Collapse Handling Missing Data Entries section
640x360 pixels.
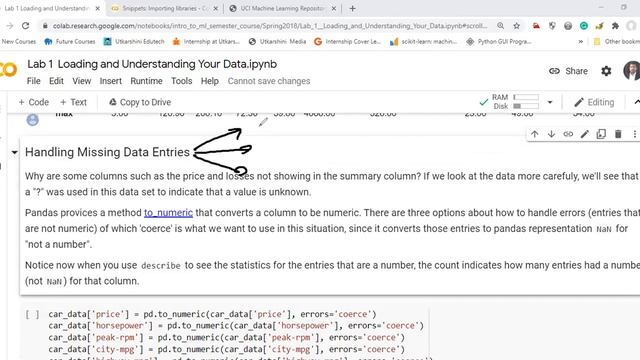coord(15,152)
